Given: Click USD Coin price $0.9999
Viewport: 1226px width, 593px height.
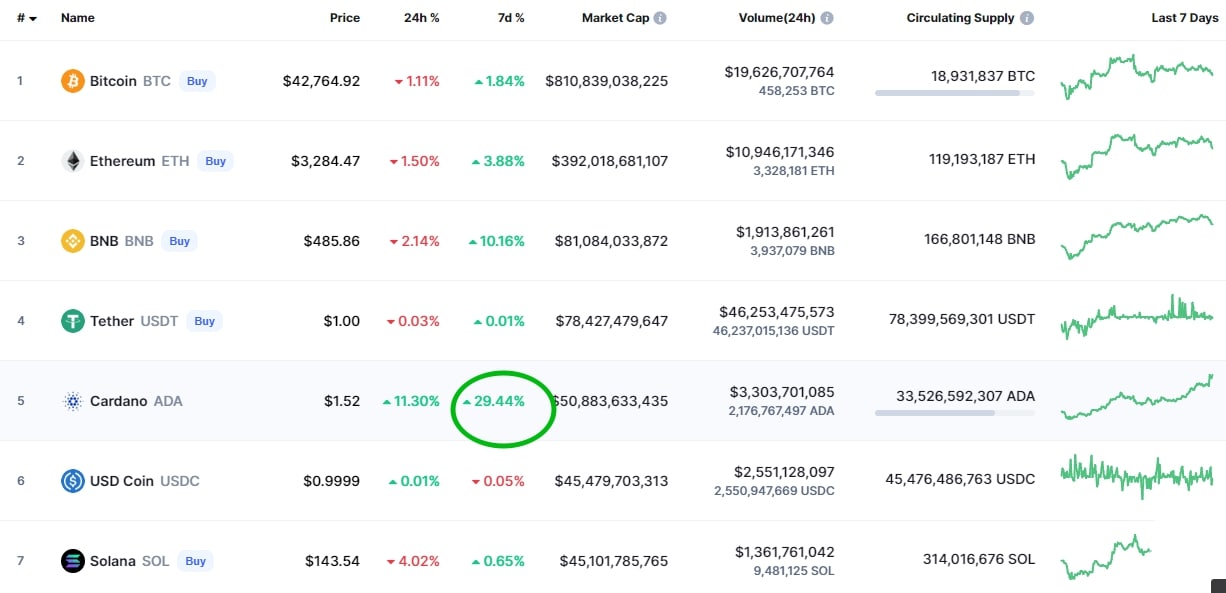Looking at the screenshot, I should click(x=332, y=481).
